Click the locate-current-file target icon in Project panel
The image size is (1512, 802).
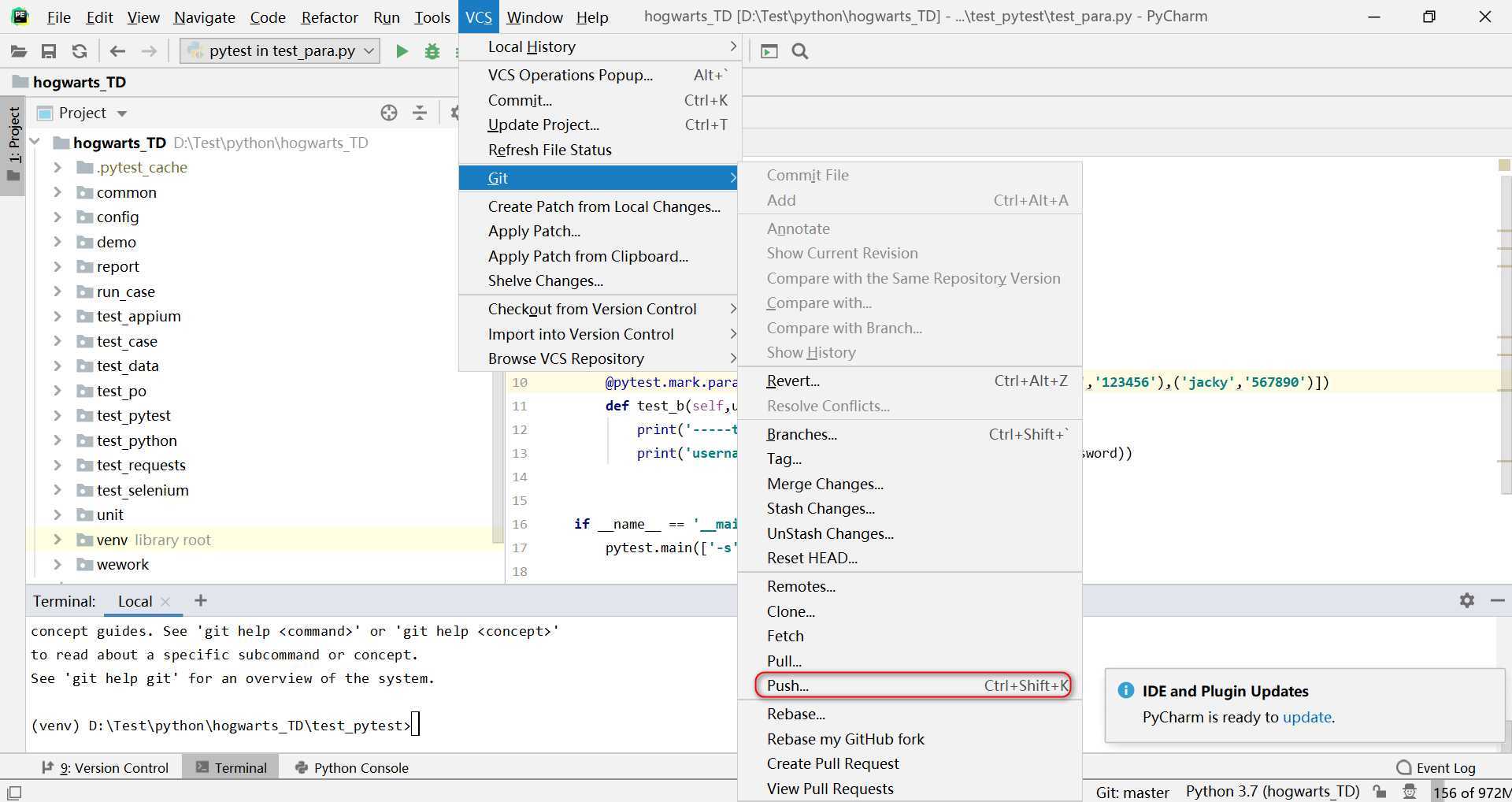click(389, 113)
